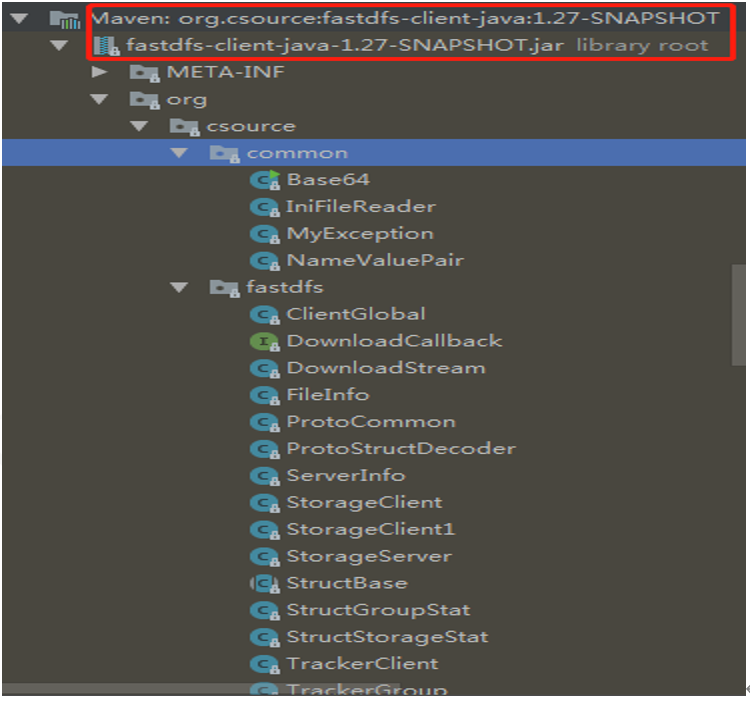Open the StructBase class

tap(347, 583)
